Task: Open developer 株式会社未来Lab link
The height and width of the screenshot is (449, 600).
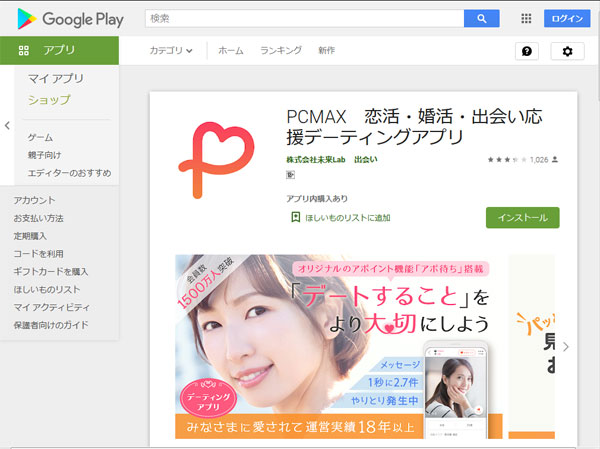Action: pyautogui.click(x=316, y=160)
